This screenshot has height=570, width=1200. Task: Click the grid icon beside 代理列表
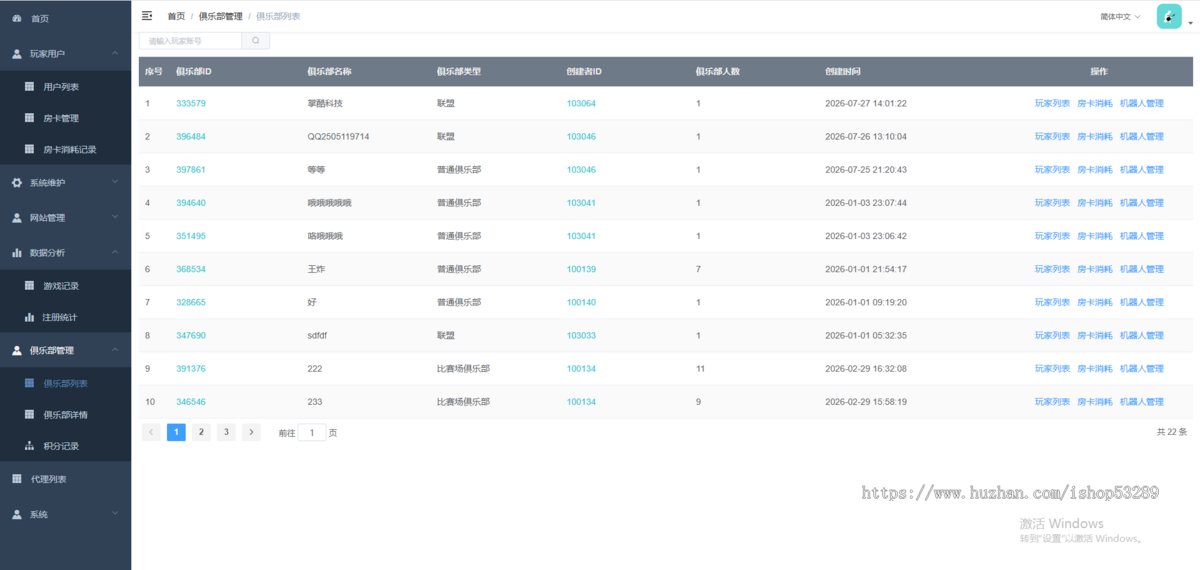coord(16,479)
